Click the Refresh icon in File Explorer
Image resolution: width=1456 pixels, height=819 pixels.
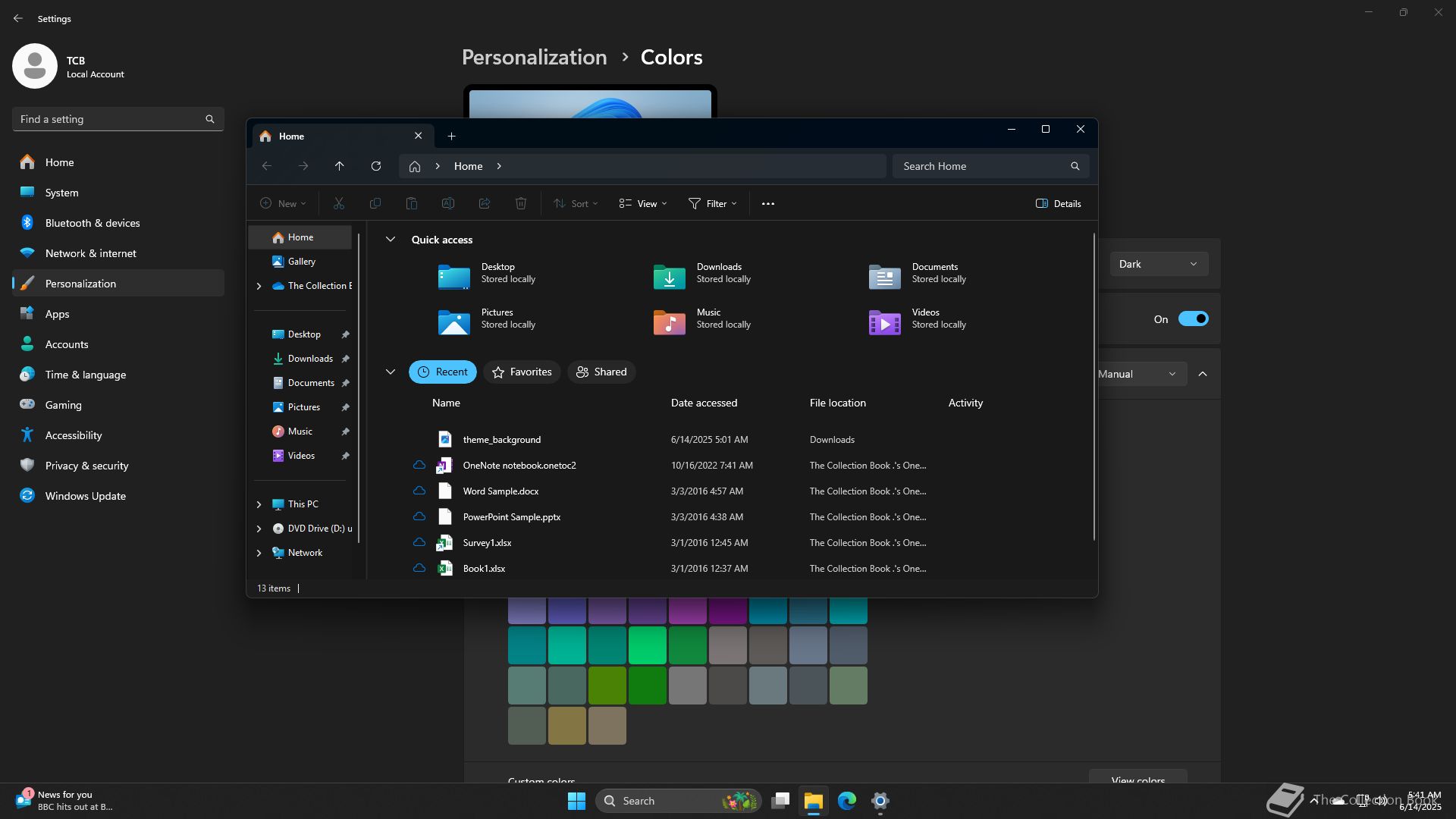375,166
